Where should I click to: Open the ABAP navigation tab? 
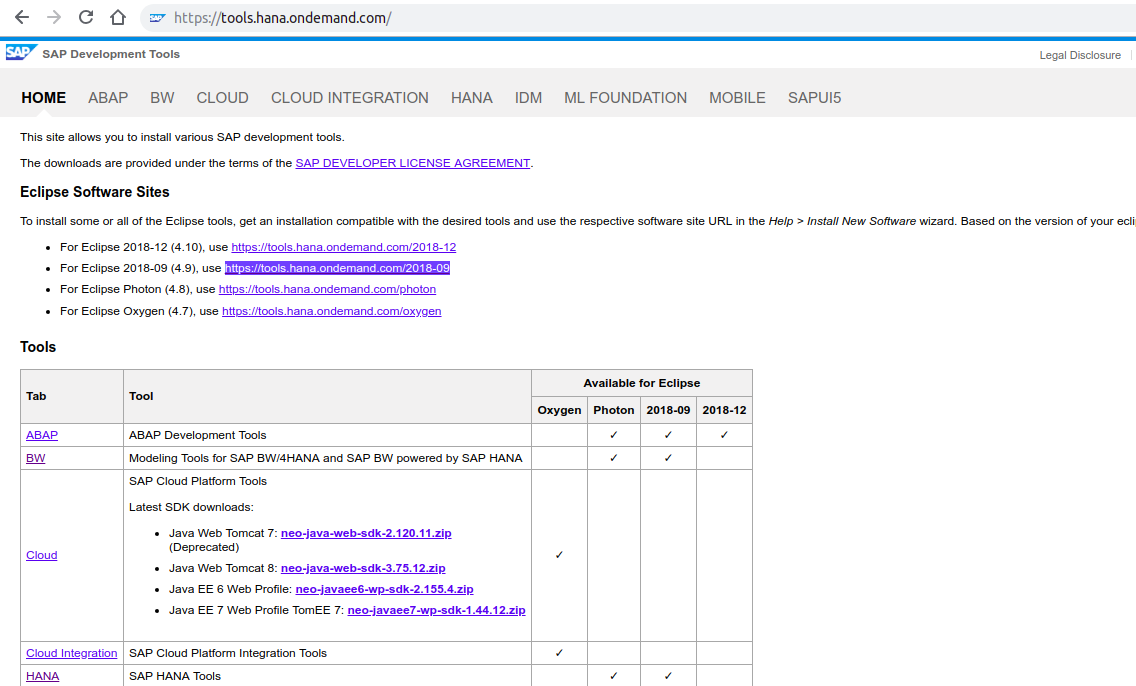point(108,98)
